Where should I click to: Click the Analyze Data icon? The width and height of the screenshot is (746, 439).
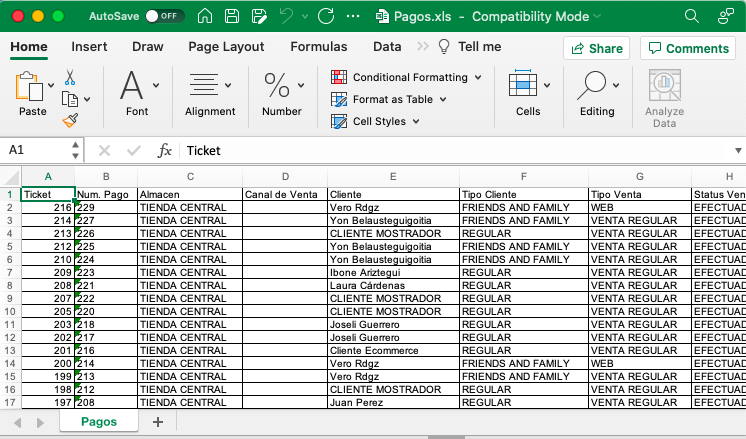tap(665, 98)
